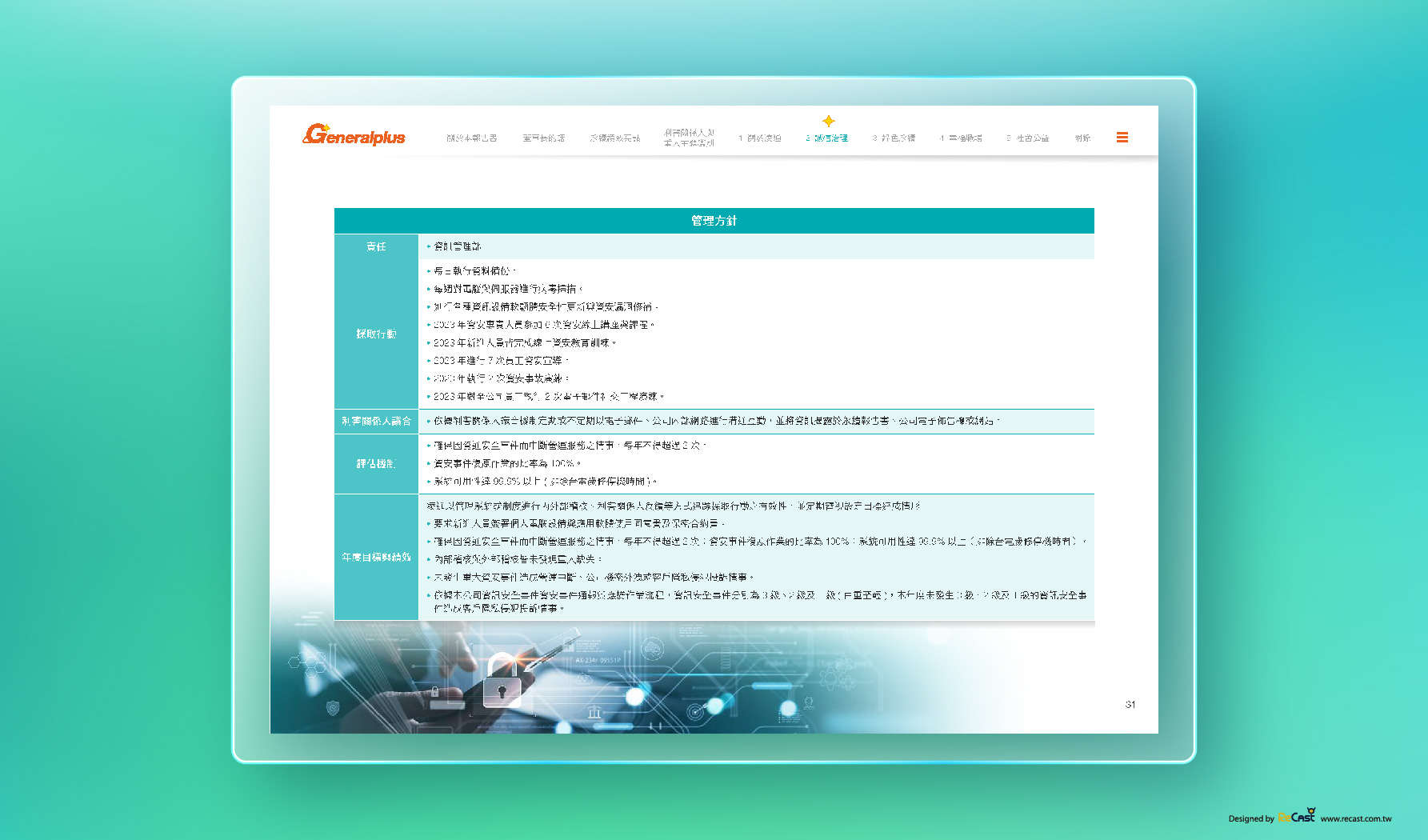The width and height of the screenshot is (1428, 840).
Task: Click the ReCast logo at bottom right
Action: tap(1297, 816)
